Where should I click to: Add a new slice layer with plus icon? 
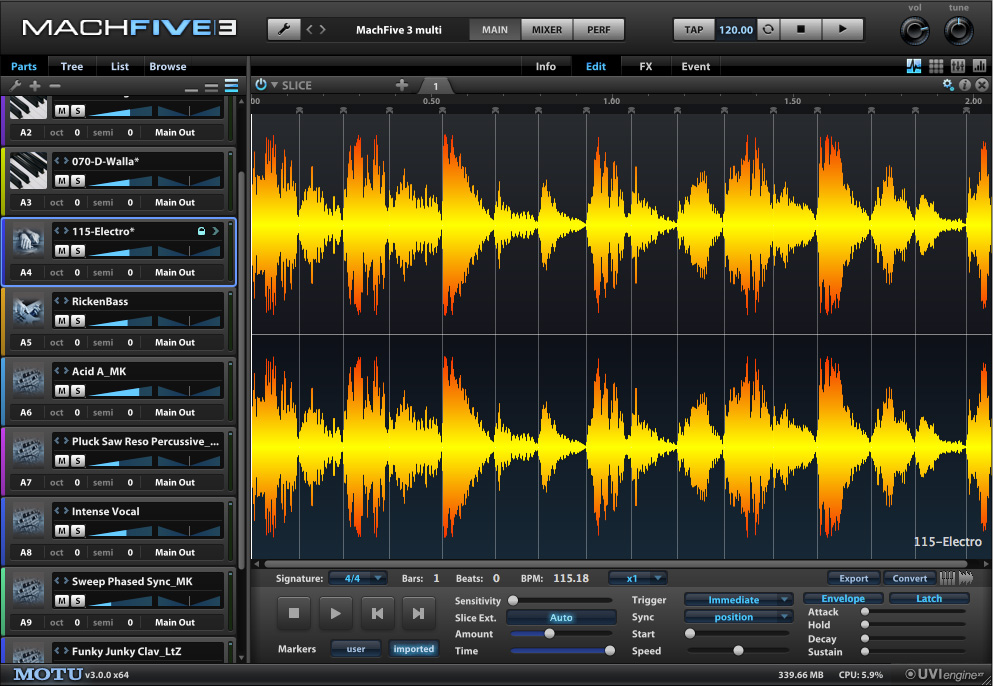pyautogui.click(x=402, y=85)
